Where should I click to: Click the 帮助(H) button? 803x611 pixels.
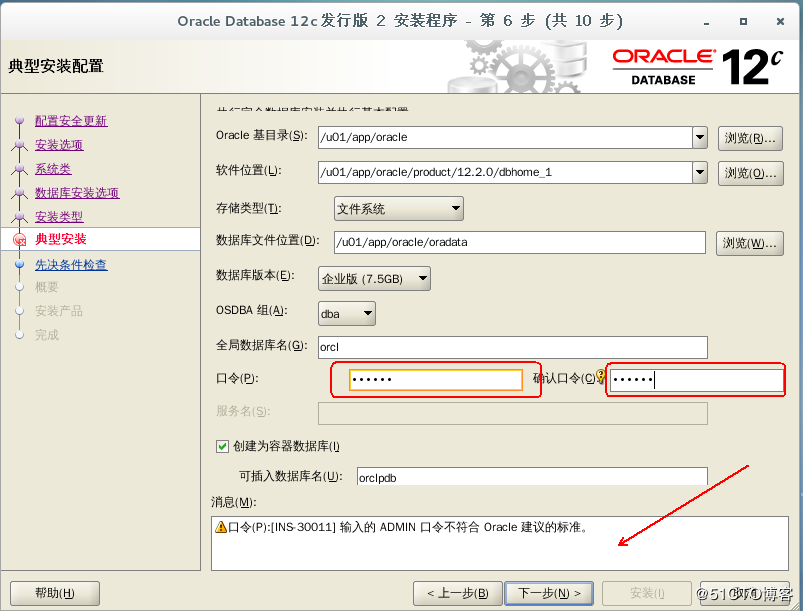[55, 594]
